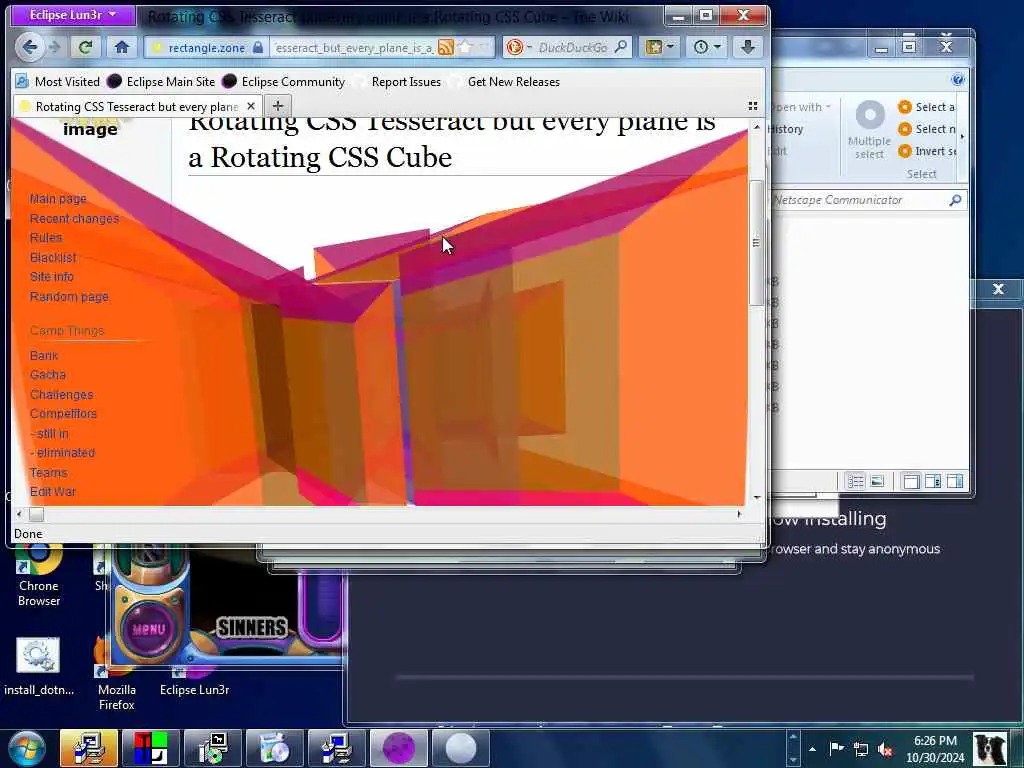
Task: Click the rectangle.zone site identity label
Action: 206,48
